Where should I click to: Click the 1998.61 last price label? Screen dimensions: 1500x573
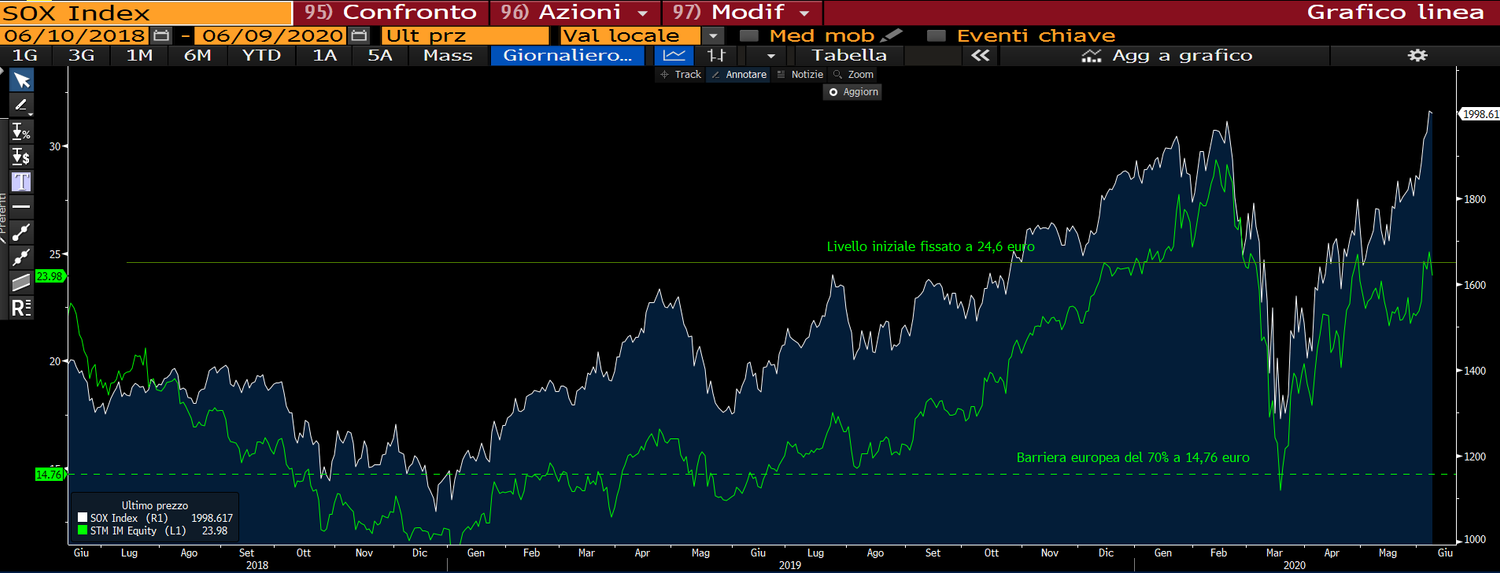(x=1480, y=115)
